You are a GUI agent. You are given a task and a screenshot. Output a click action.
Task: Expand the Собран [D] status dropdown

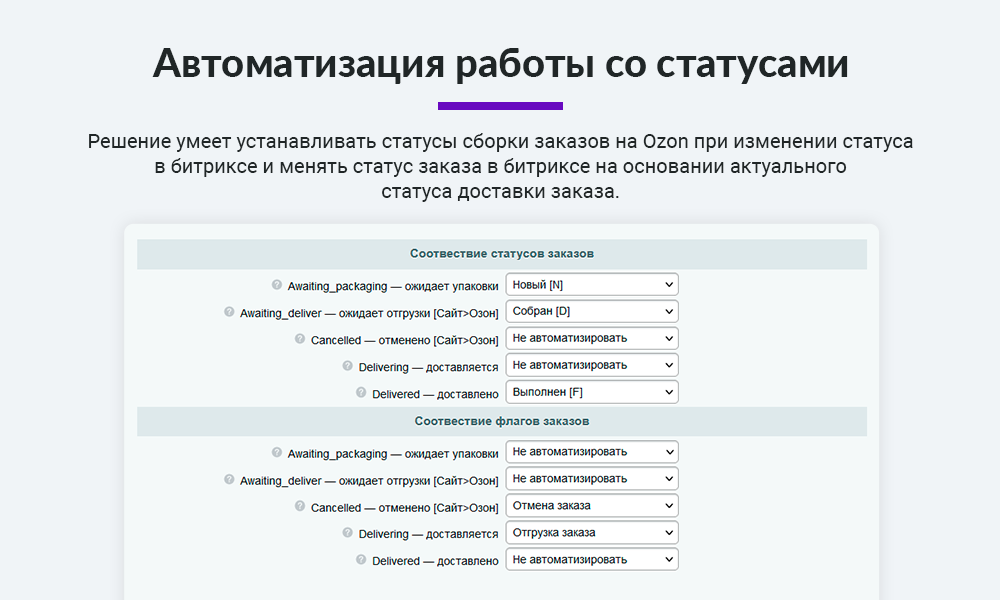tap(591, 311)
